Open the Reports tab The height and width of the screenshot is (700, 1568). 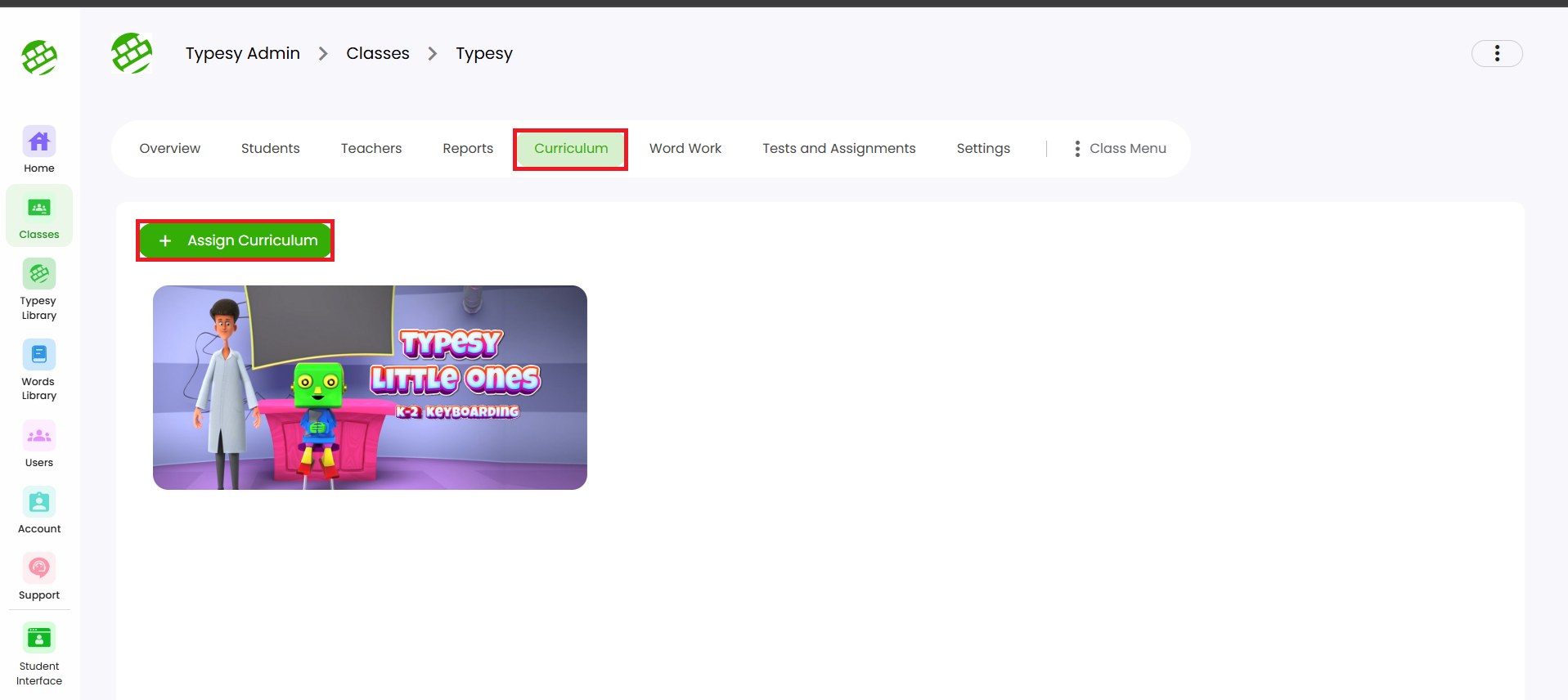[x=468, y=149]
